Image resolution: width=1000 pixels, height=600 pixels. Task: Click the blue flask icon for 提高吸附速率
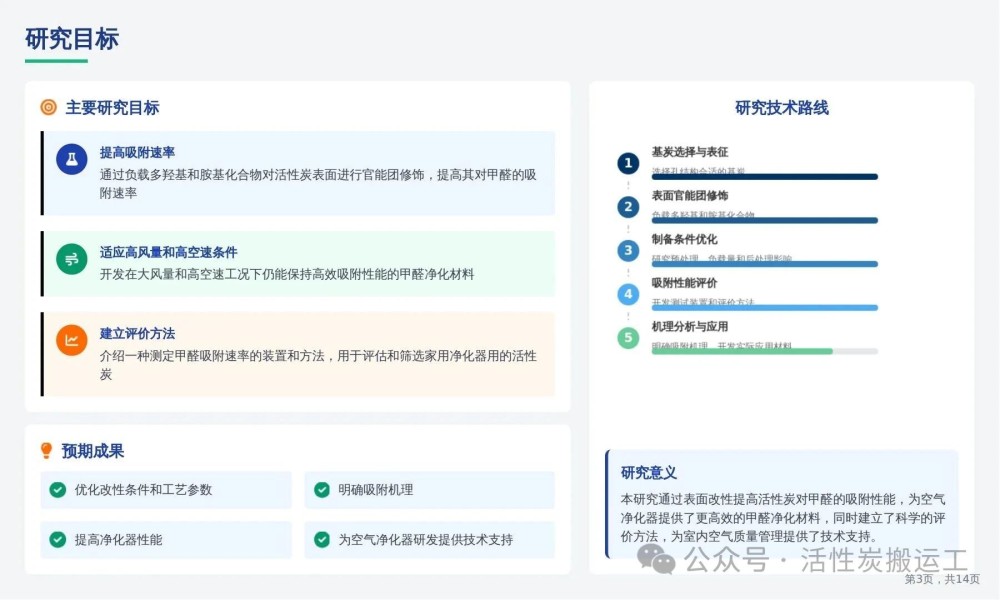tap(72, 158)
